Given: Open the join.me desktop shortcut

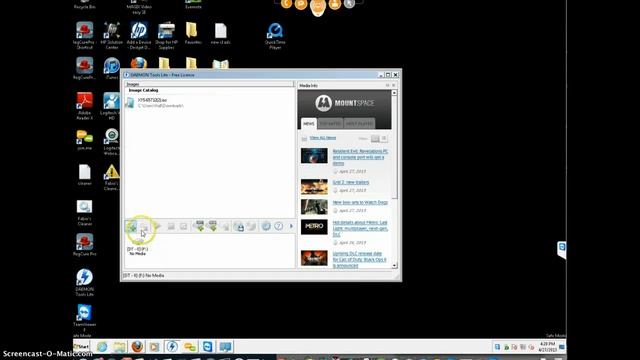Looking at the screenshot, I should (84, 140).
